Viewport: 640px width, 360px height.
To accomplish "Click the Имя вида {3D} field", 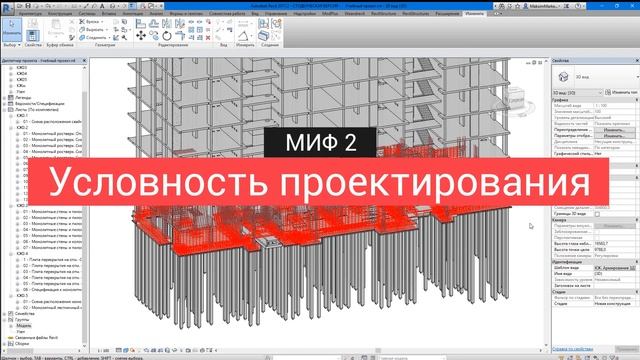I will point(615,274).
